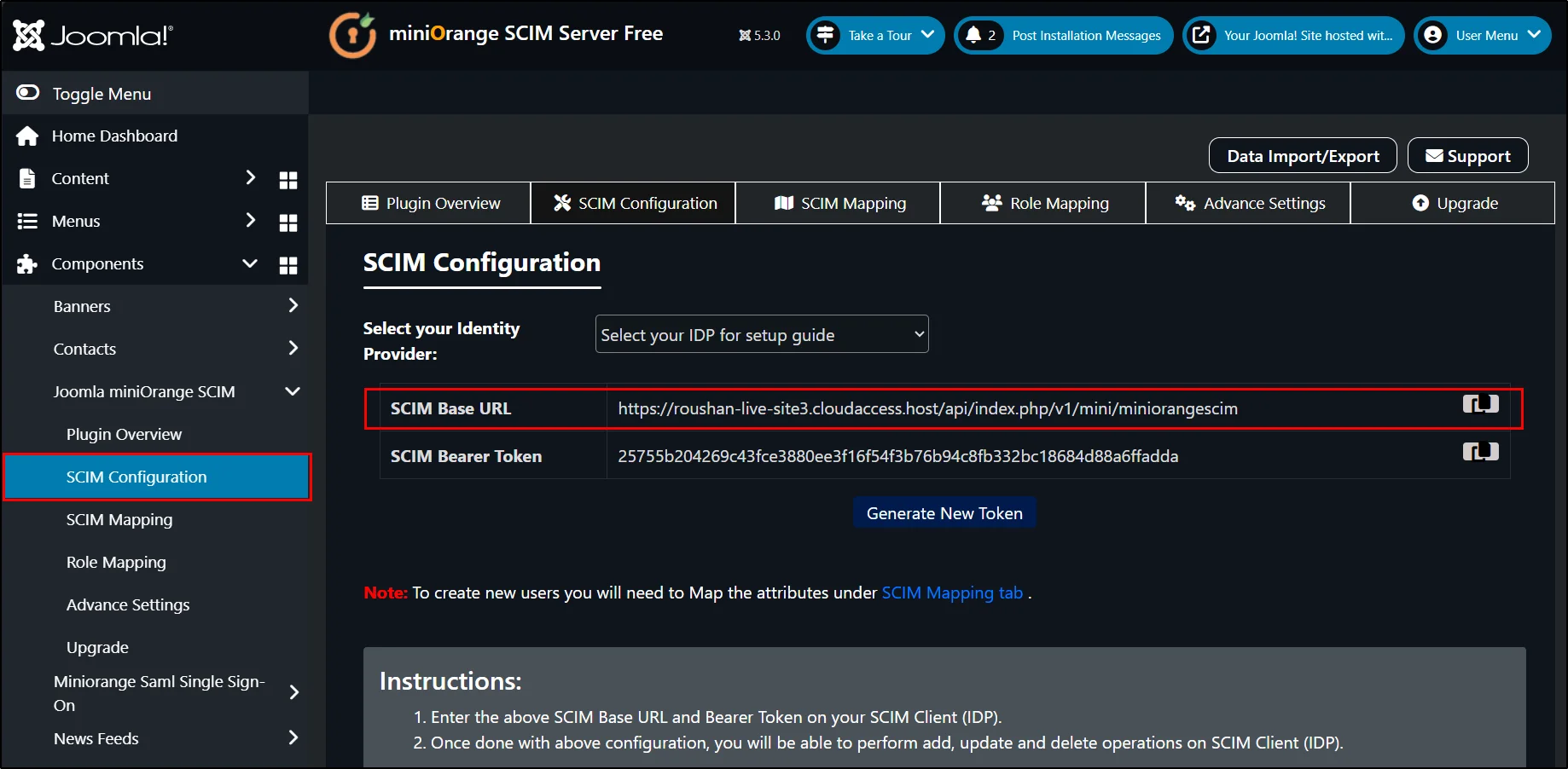1568x769 pixels.
Task: Open Role Mapping in the sidebar
Action: pos(116,562)
